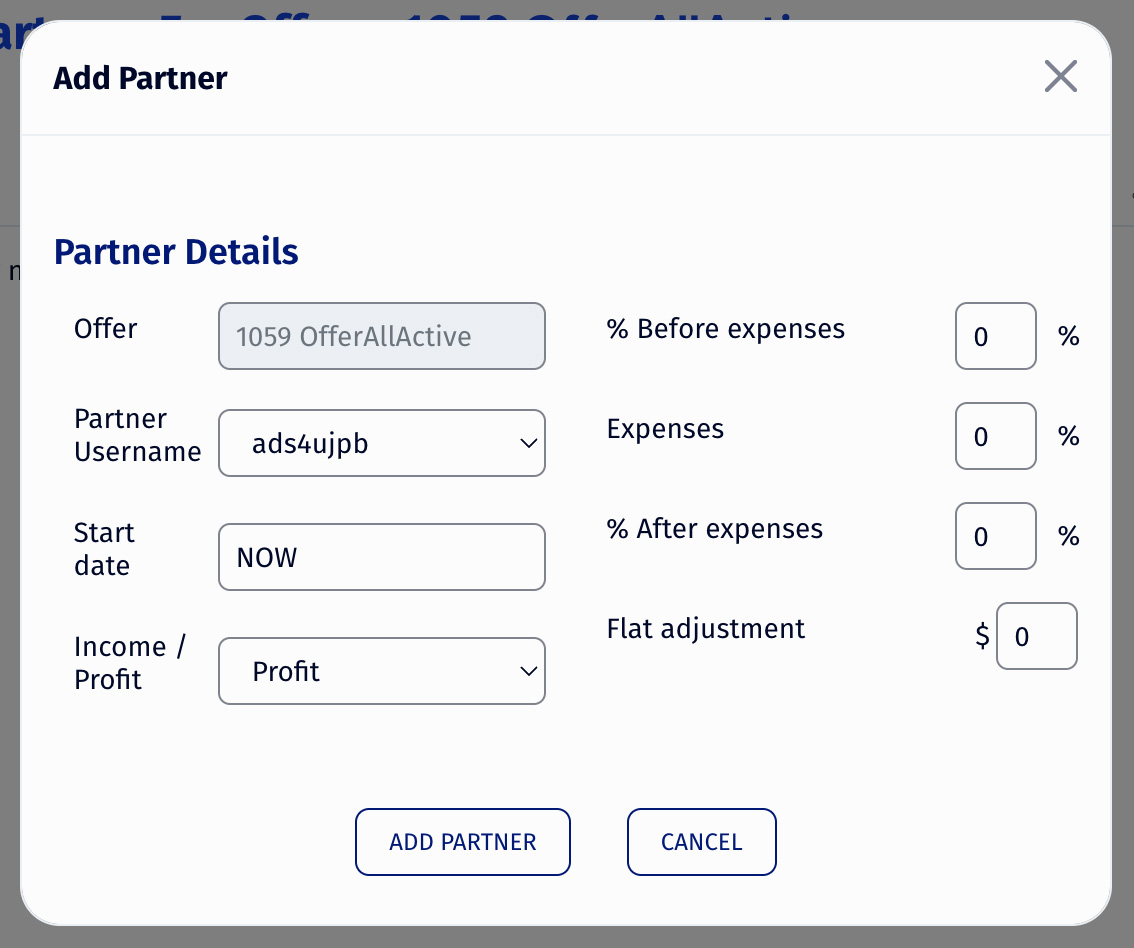Click the % Before expenses label
This screenshot has height=948, width=1134.
[725, 329]
